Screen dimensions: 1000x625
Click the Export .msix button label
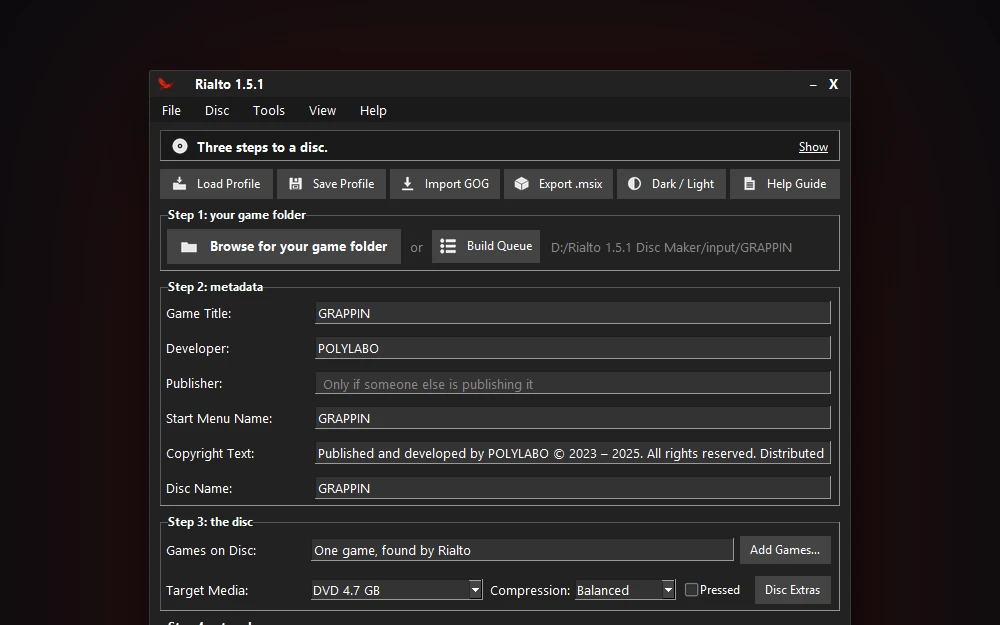pos(570,184)
